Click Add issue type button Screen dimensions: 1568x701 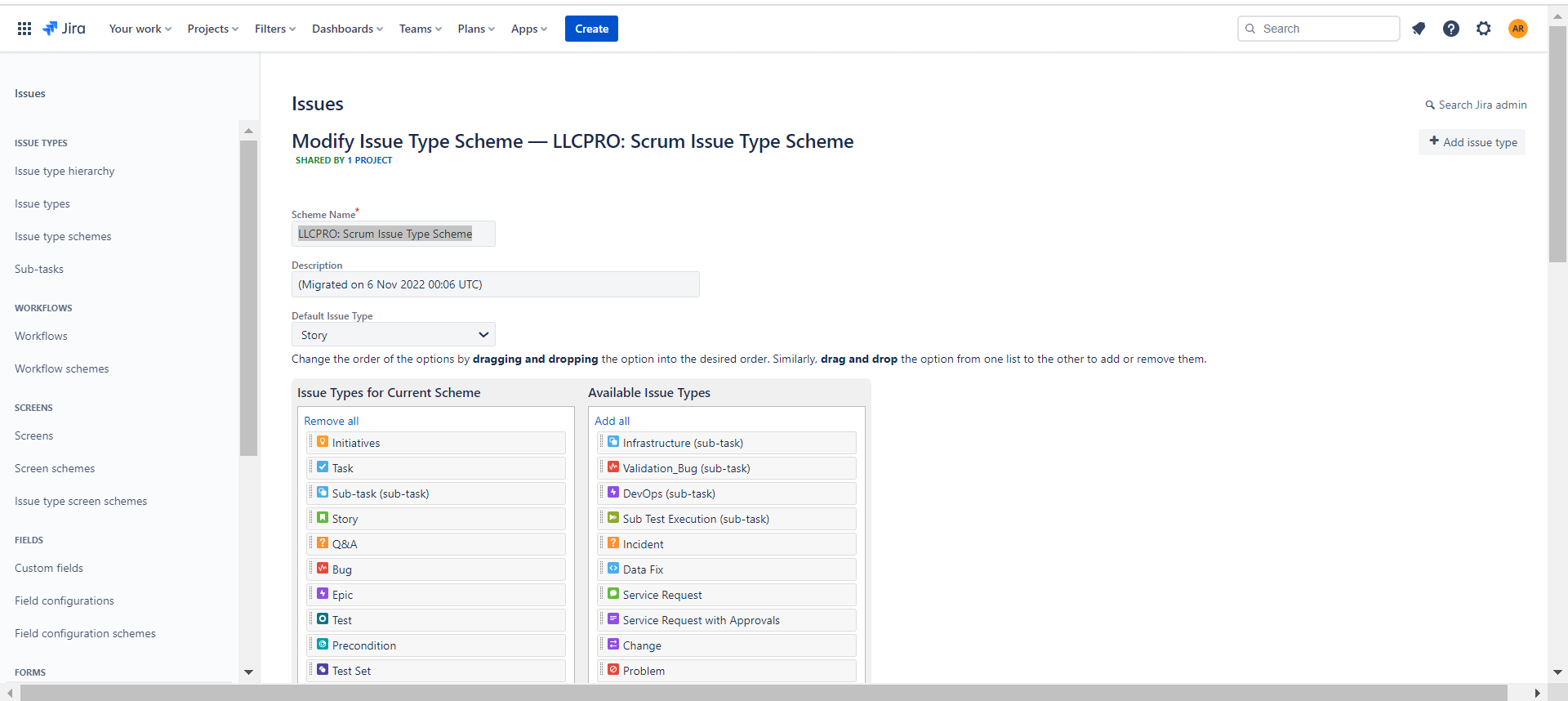click(1472, 142)
